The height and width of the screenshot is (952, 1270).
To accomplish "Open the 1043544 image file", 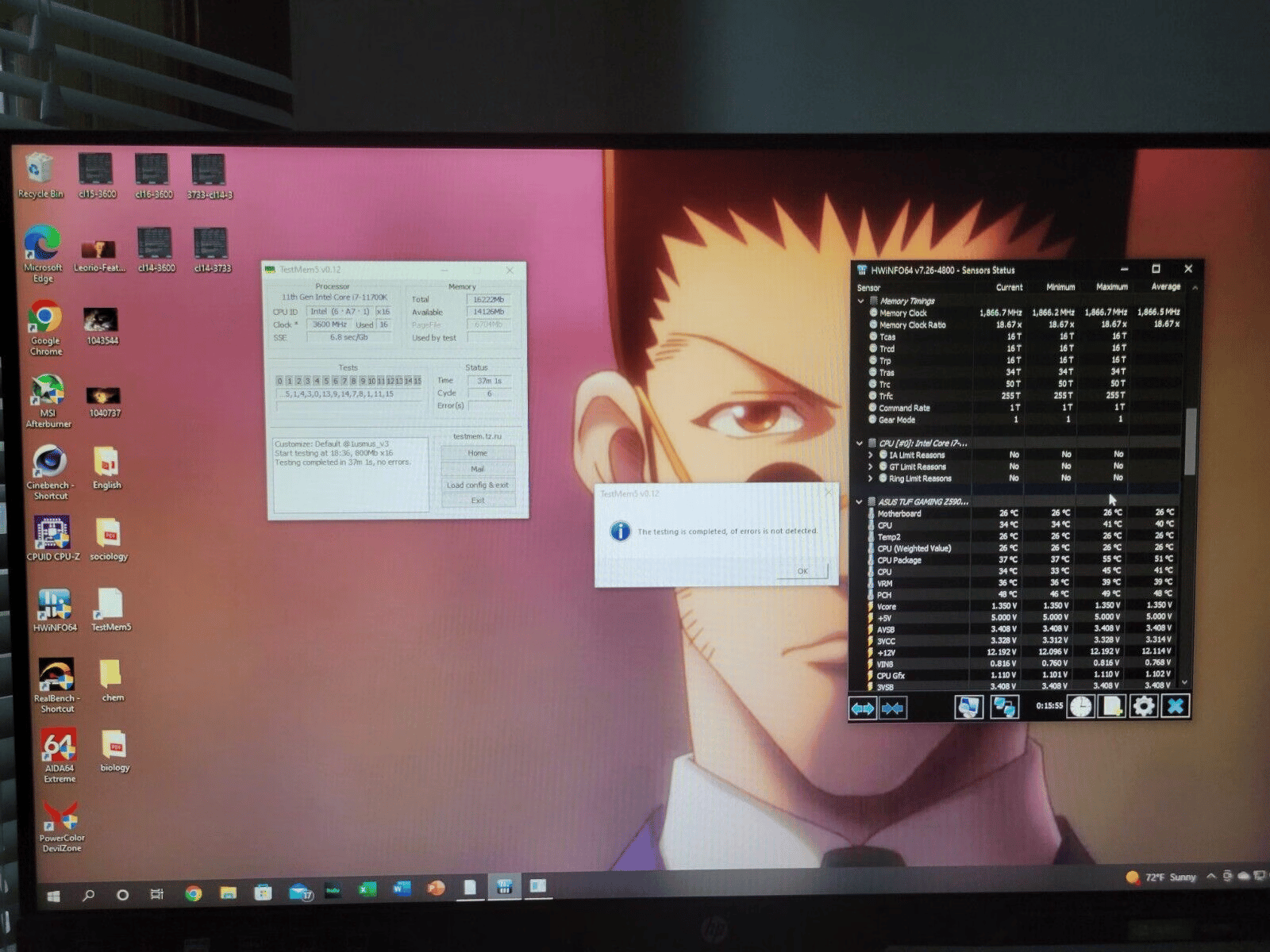I will coord(102,327).
